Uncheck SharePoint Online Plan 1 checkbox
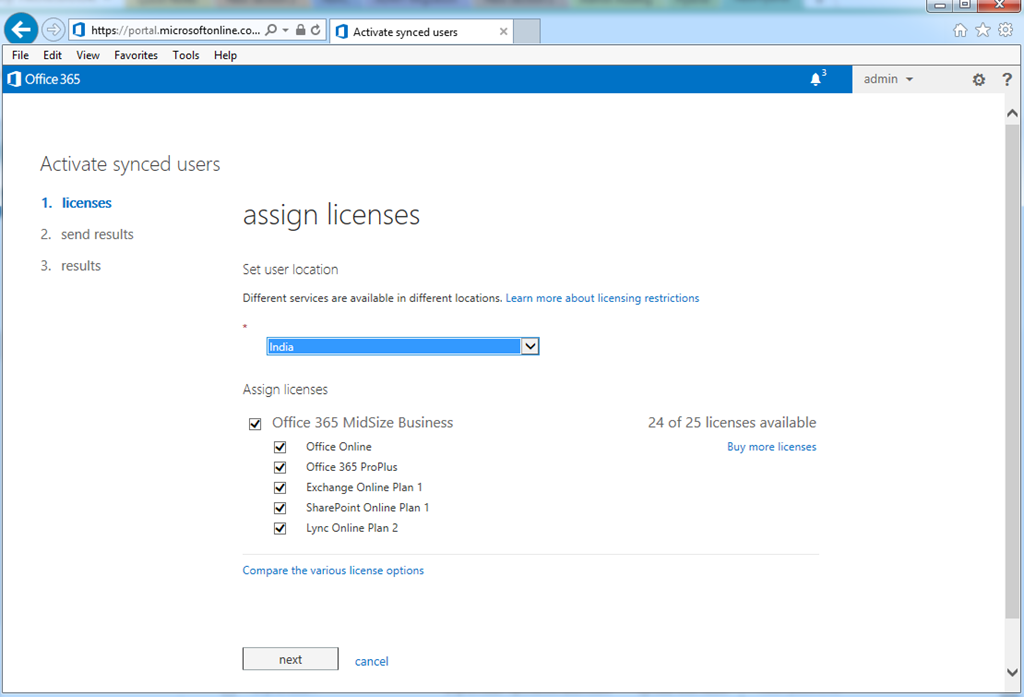This screenshot has height=697, width=1024. pyautogui.click(x=280, y=508)
